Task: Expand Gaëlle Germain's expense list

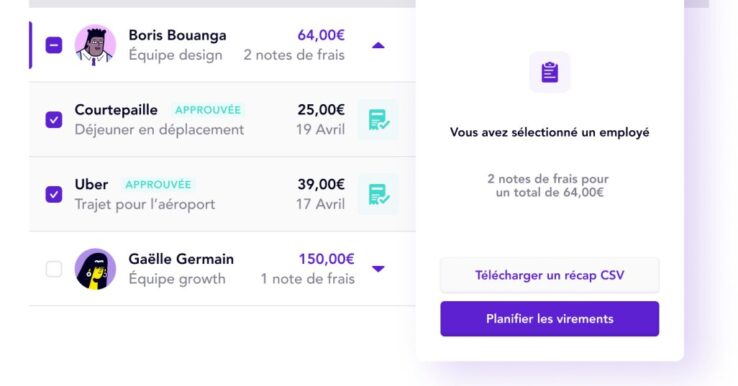Action: point(378,269)
